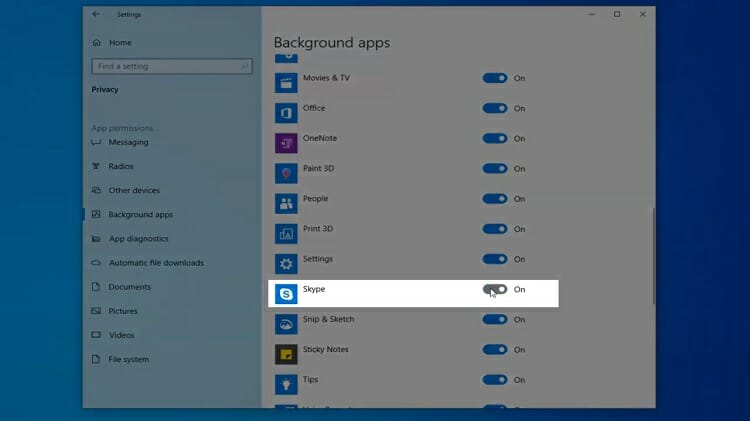Click the OneNote app icon

[x=286, y=143]
